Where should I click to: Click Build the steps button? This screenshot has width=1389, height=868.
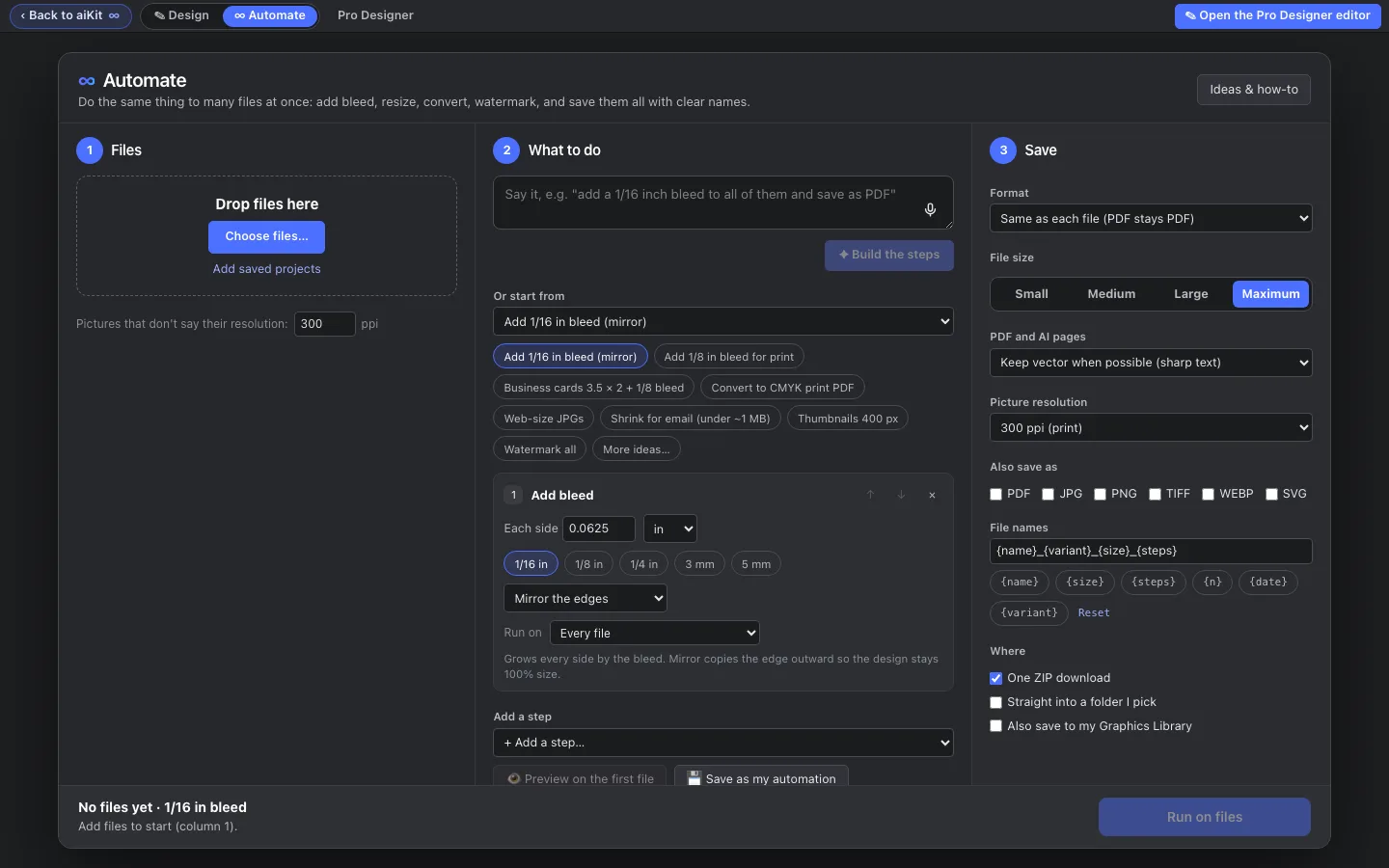click(x=889, y=256)
